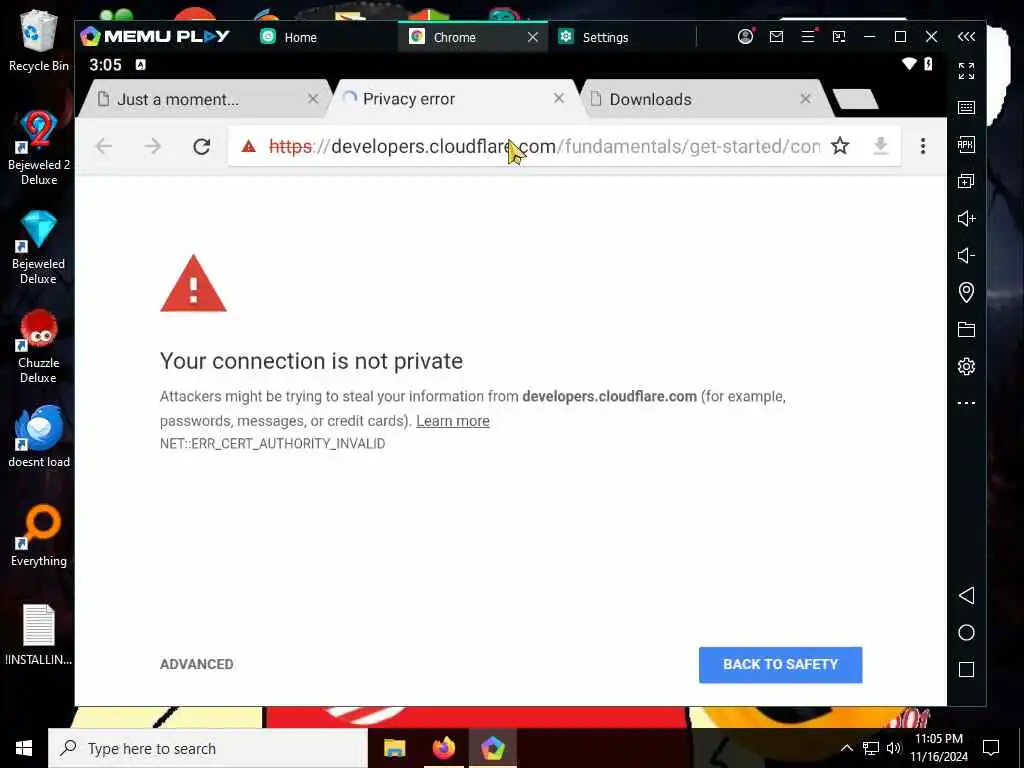Open the keyboard mapping icon

click(966, 108)
